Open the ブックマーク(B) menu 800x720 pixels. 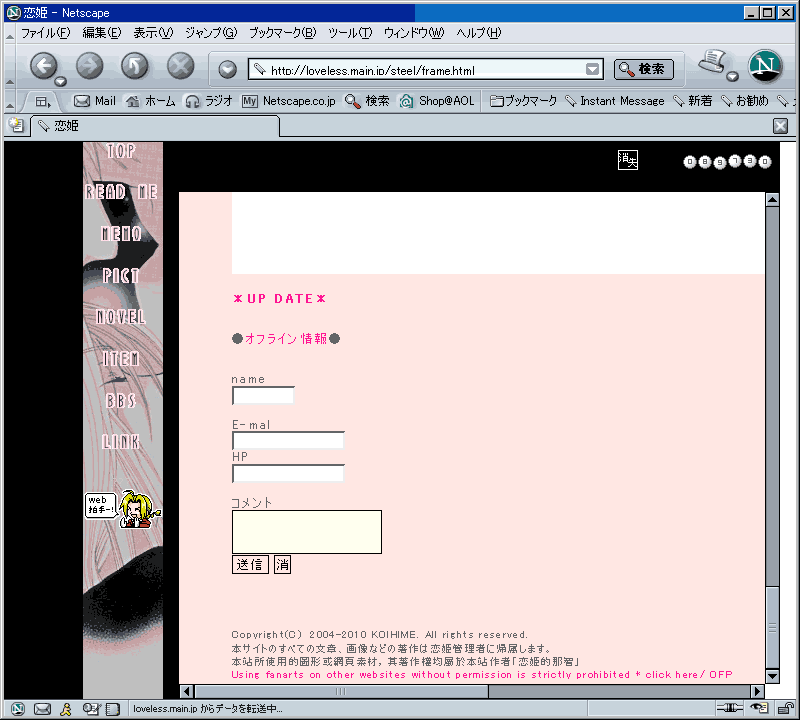[x=282, y=33]
